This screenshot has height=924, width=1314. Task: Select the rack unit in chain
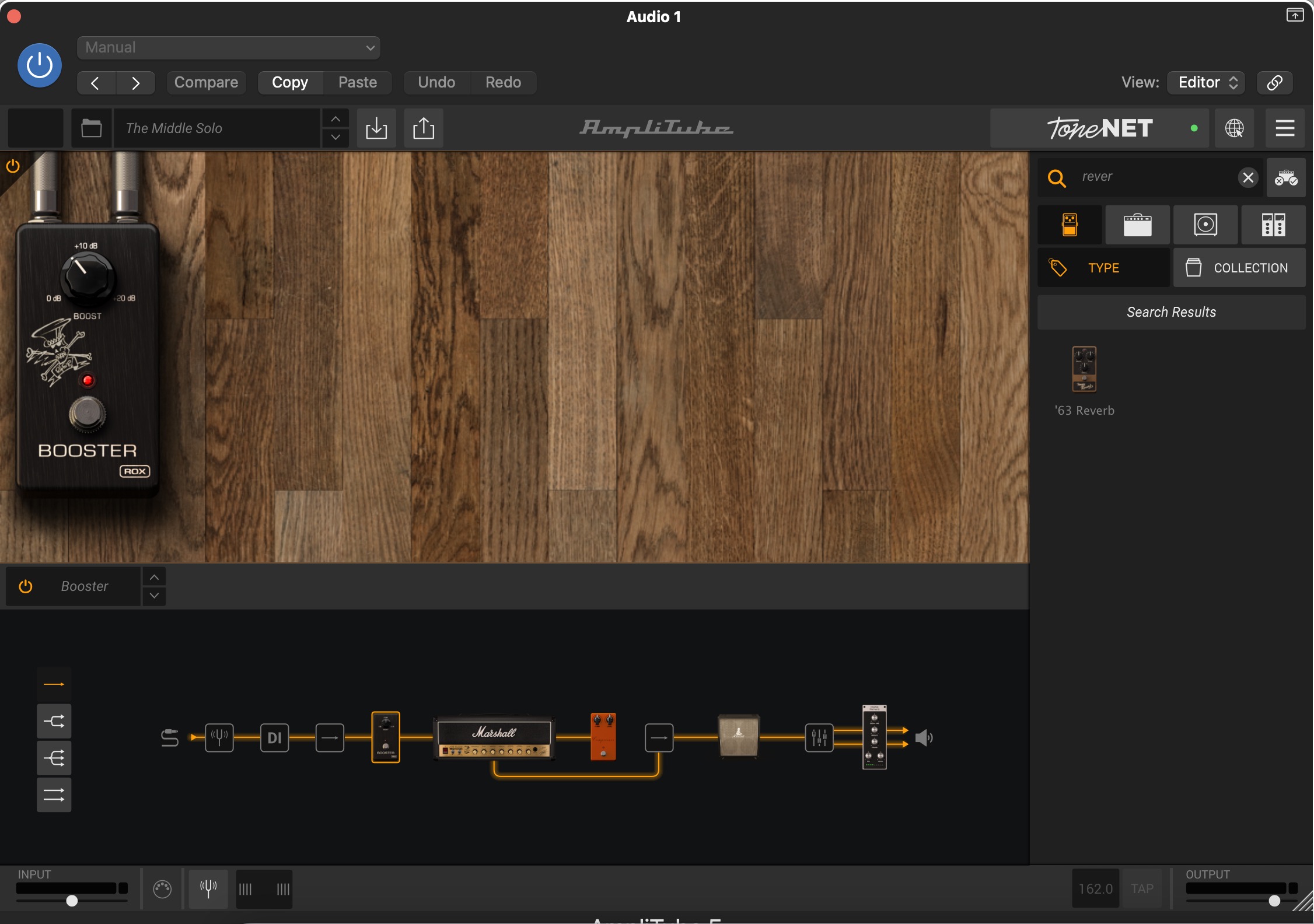click(x=874, y=737)
